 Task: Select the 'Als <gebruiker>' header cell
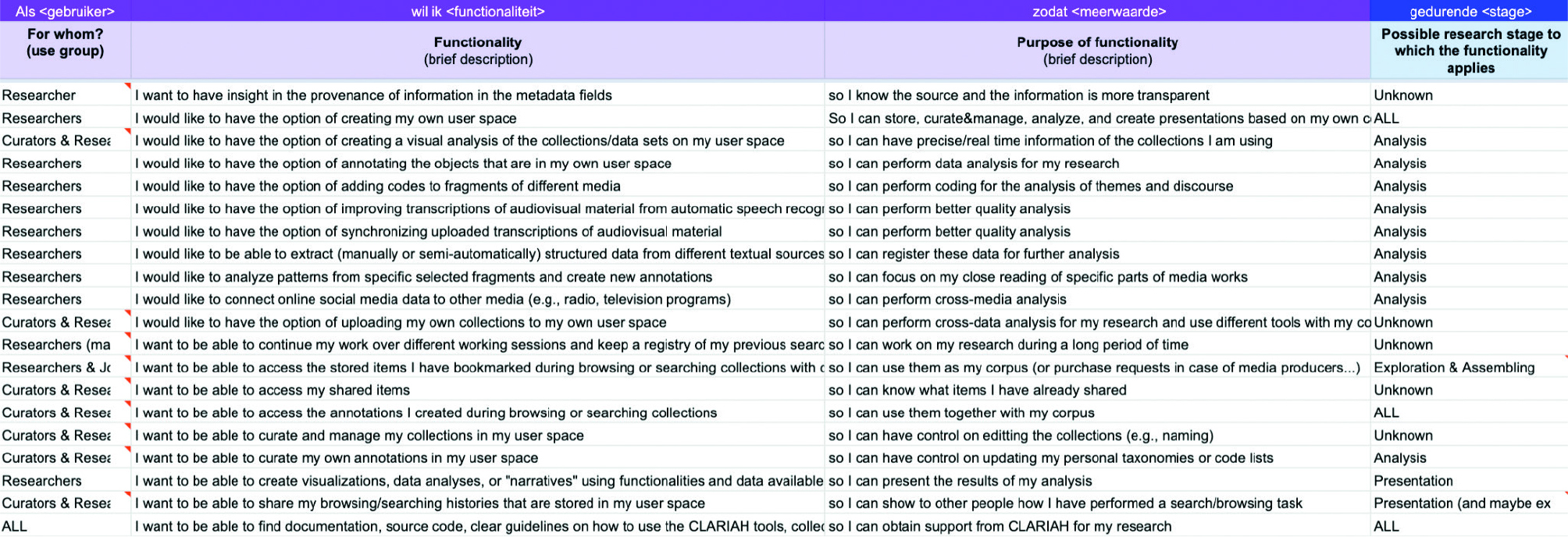65,11
